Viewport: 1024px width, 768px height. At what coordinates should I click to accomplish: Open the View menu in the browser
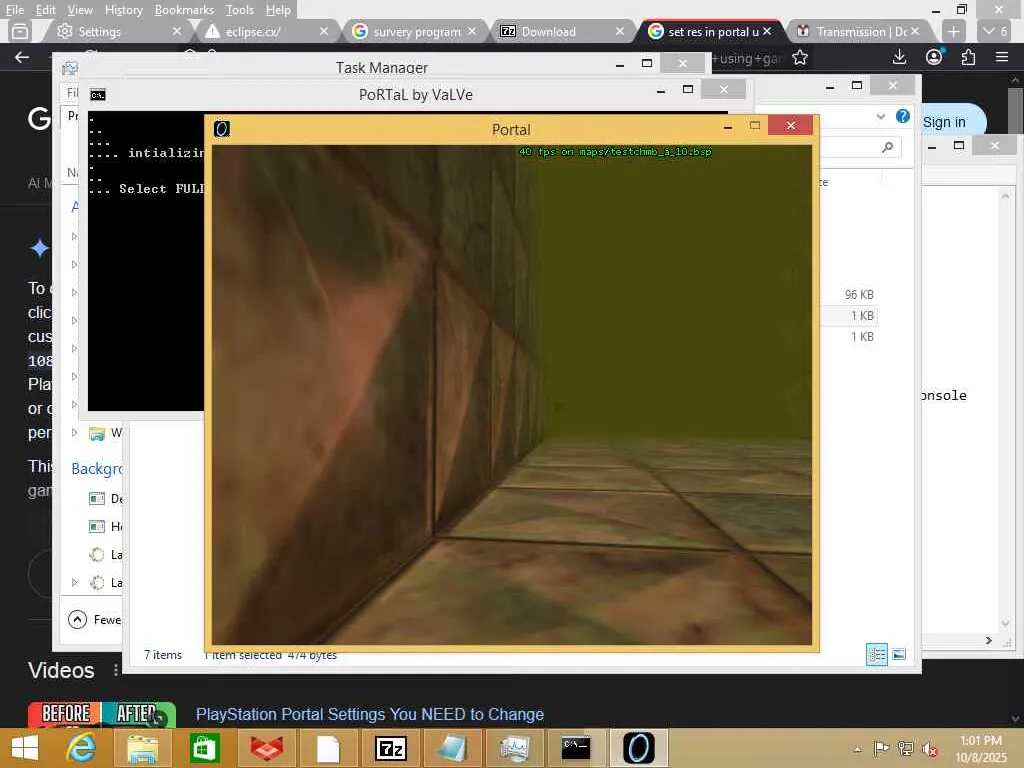click(80, 10)
